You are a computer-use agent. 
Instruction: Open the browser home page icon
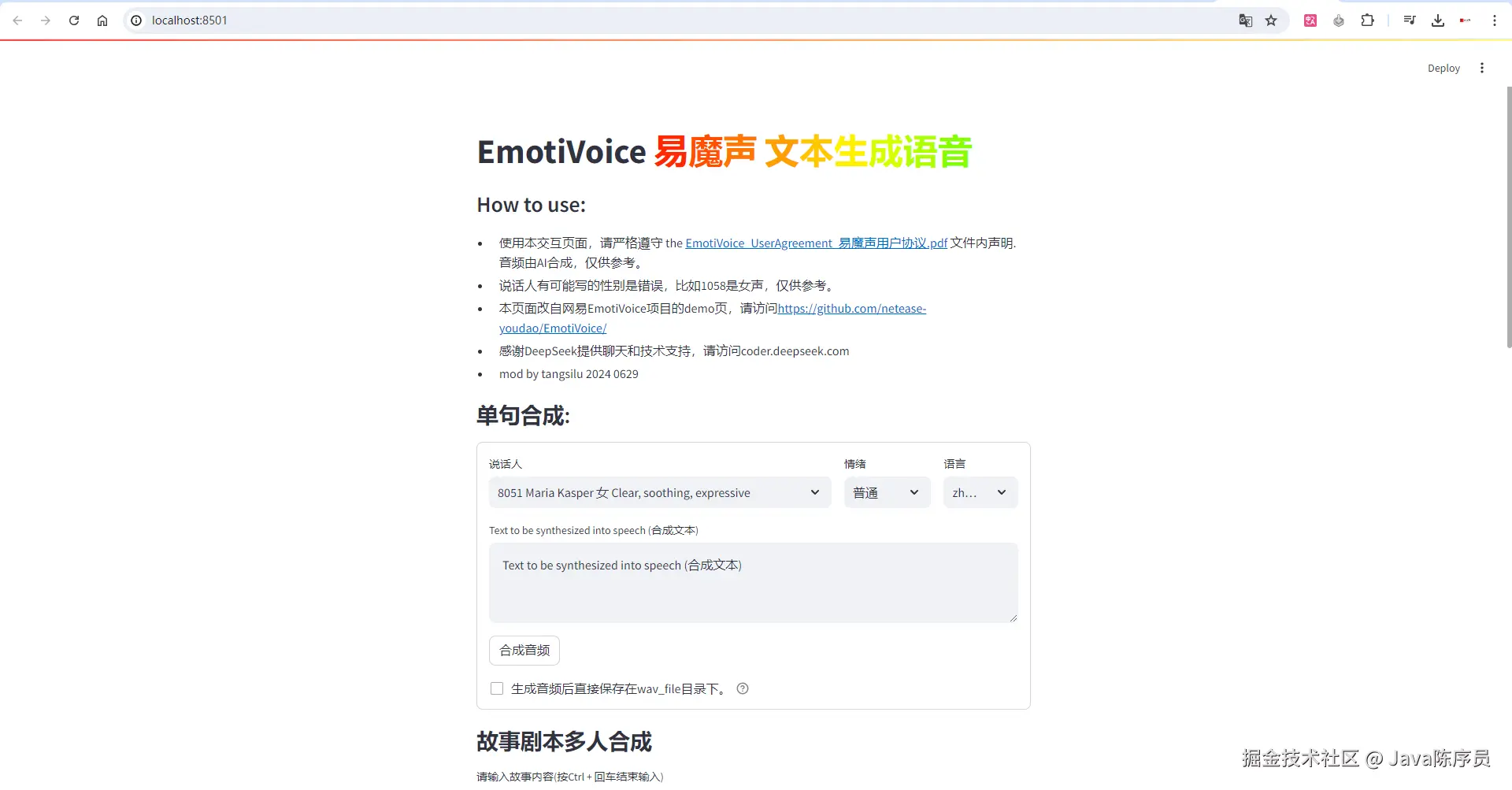pyautogui.click(x=102, y=20)
